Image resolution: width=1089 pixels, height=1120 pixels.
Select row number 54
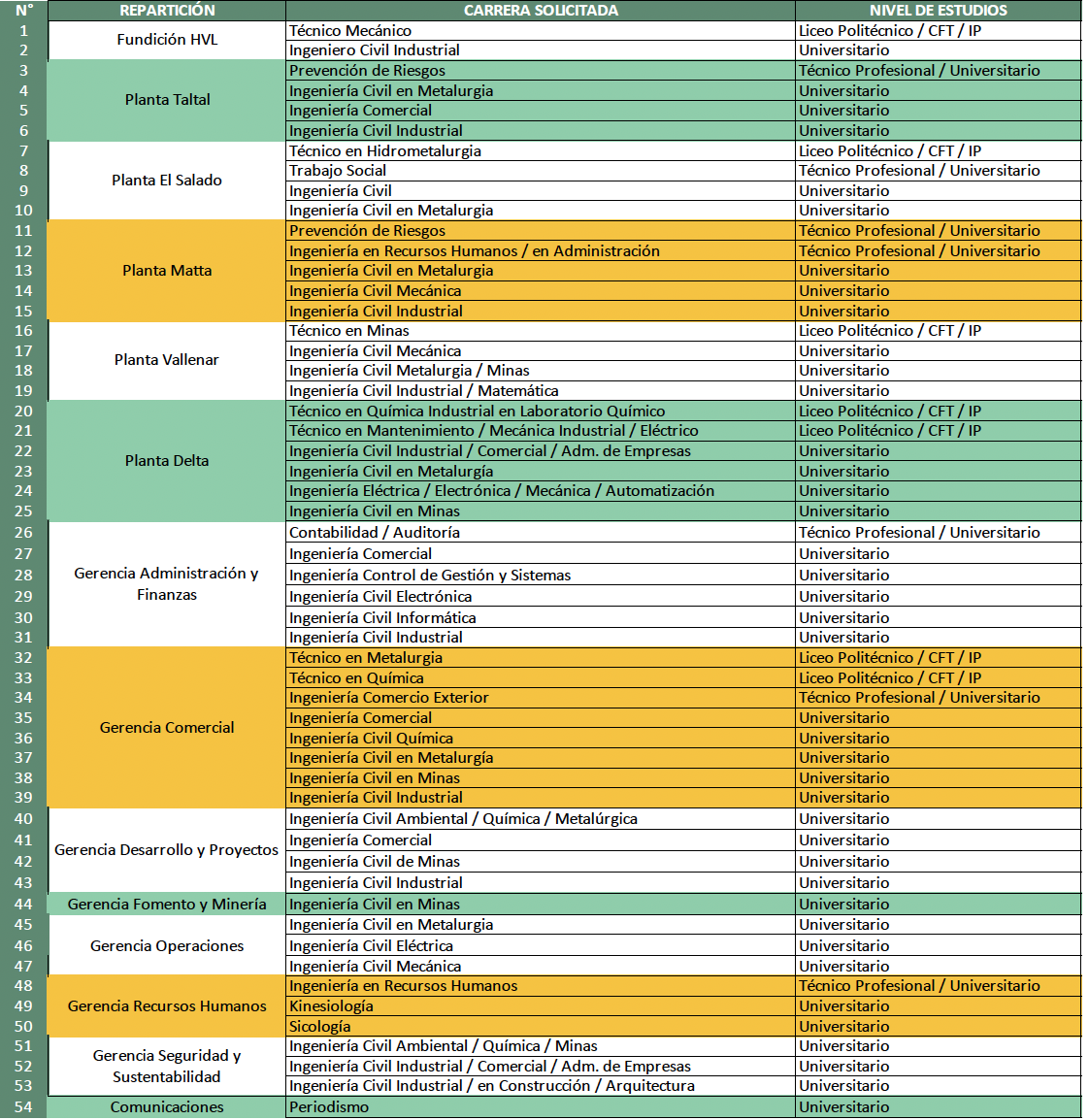23,1107
